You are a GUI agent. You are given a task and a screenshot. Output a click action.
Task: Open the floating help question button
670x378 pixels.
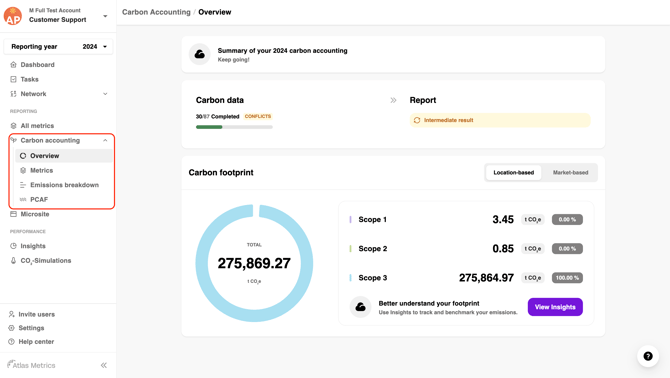tap(648, 356)
